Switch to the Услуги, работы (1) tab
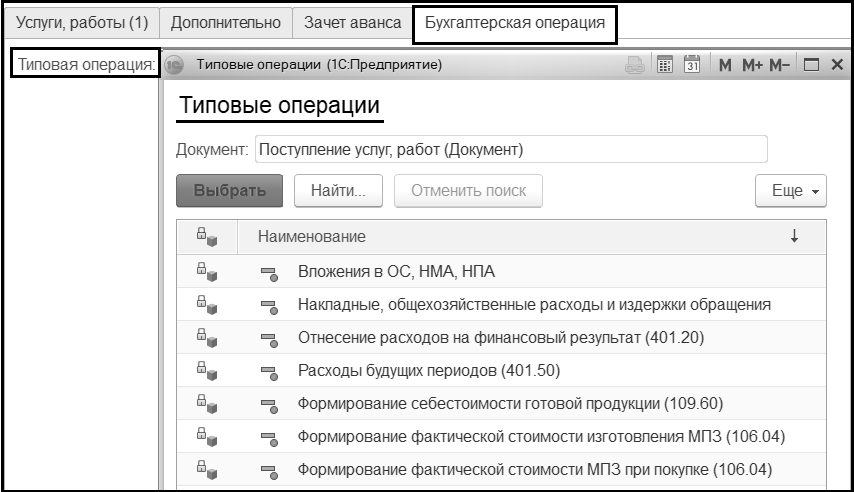Screen dimensions: 854x492 tap(82, 22)
